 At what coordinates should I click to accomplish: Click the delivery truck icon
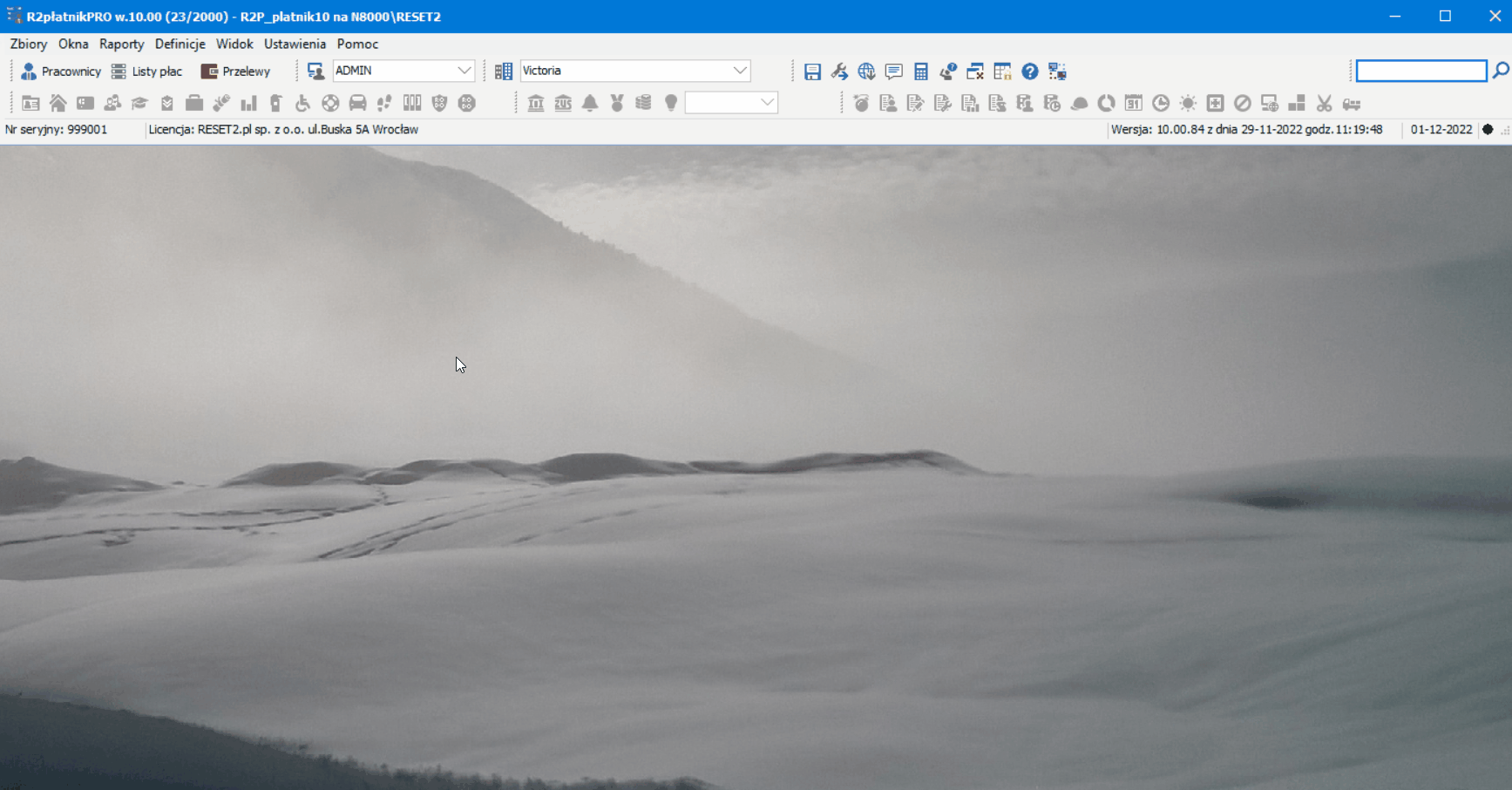(1352, 104)
